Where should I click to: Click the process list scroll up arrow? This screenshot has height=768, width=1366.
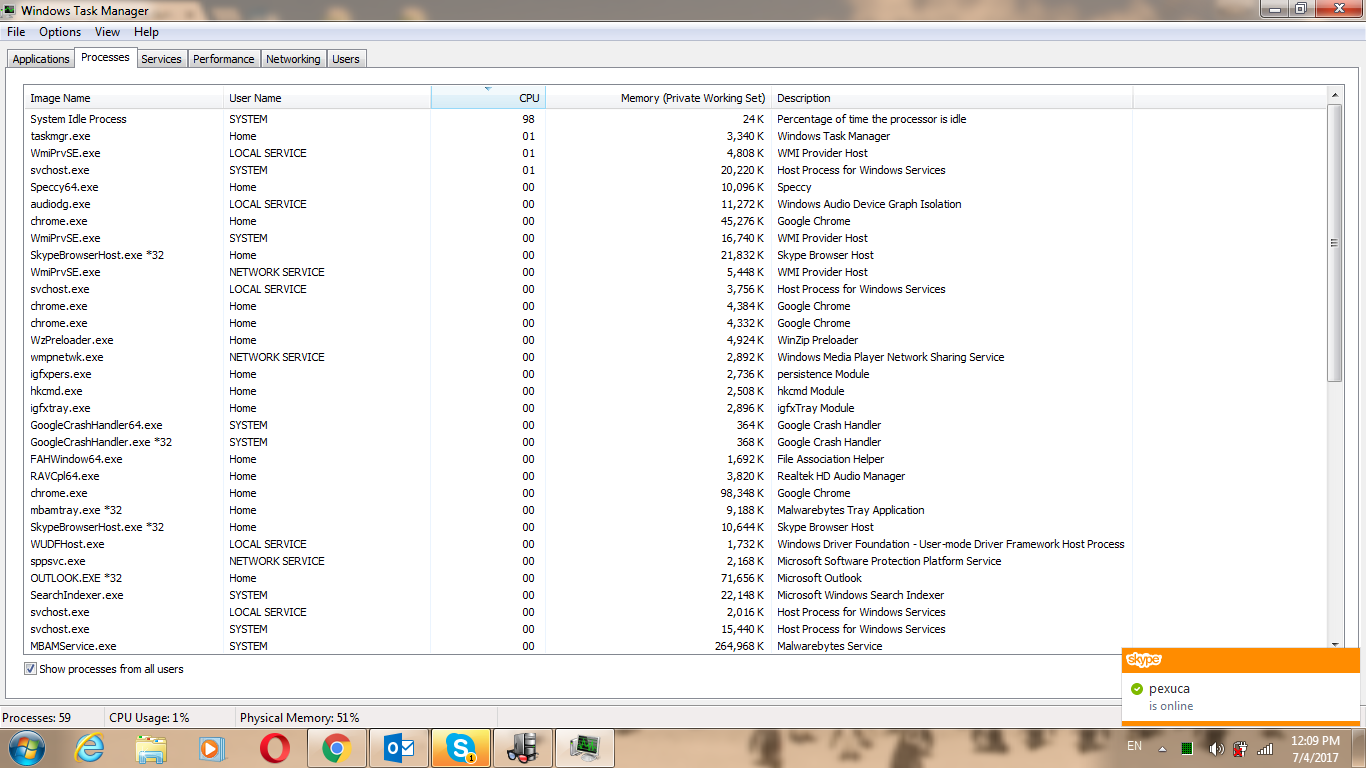[1334, 94]
